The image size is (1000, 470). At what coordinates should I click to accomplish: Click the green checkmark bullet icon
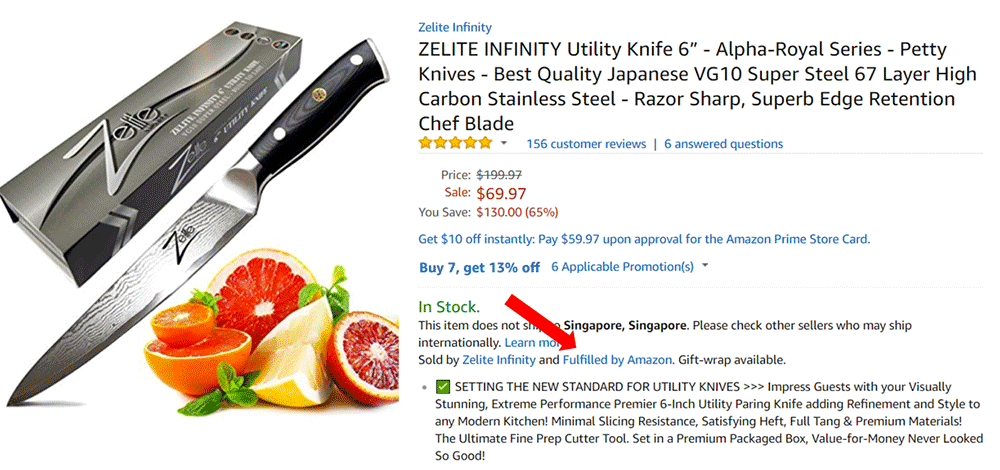(x=443, y=387)
